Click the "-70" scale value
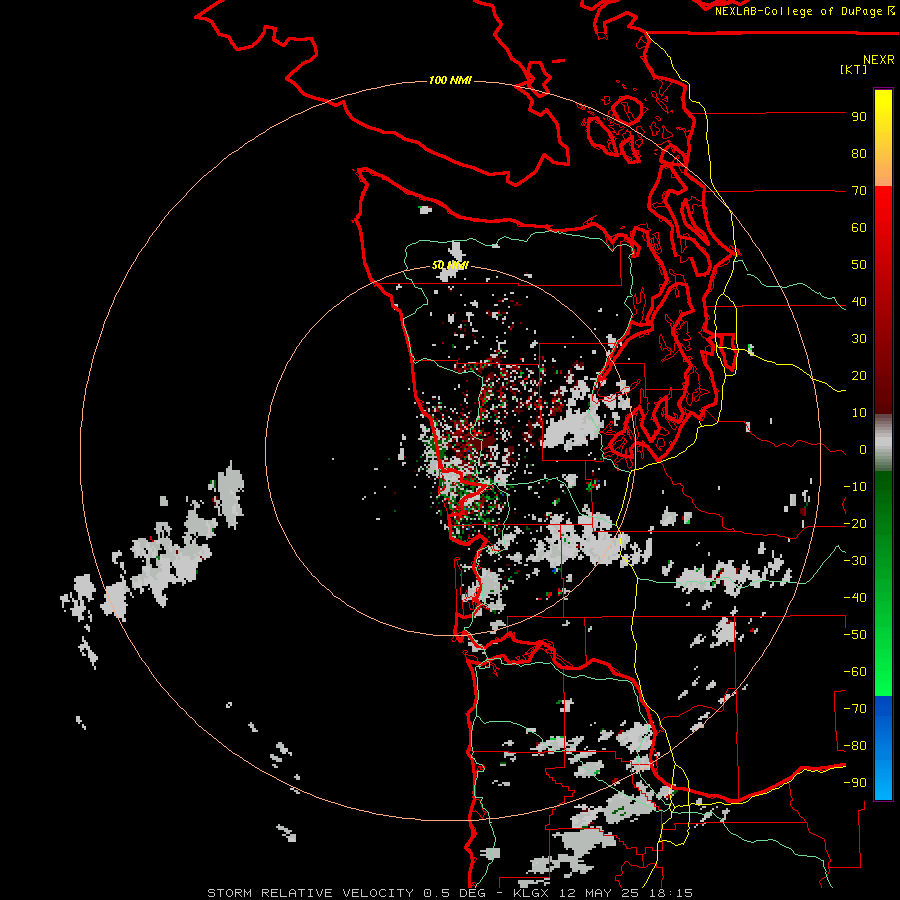This screenshot has height=900, width=900. point(855,709)
